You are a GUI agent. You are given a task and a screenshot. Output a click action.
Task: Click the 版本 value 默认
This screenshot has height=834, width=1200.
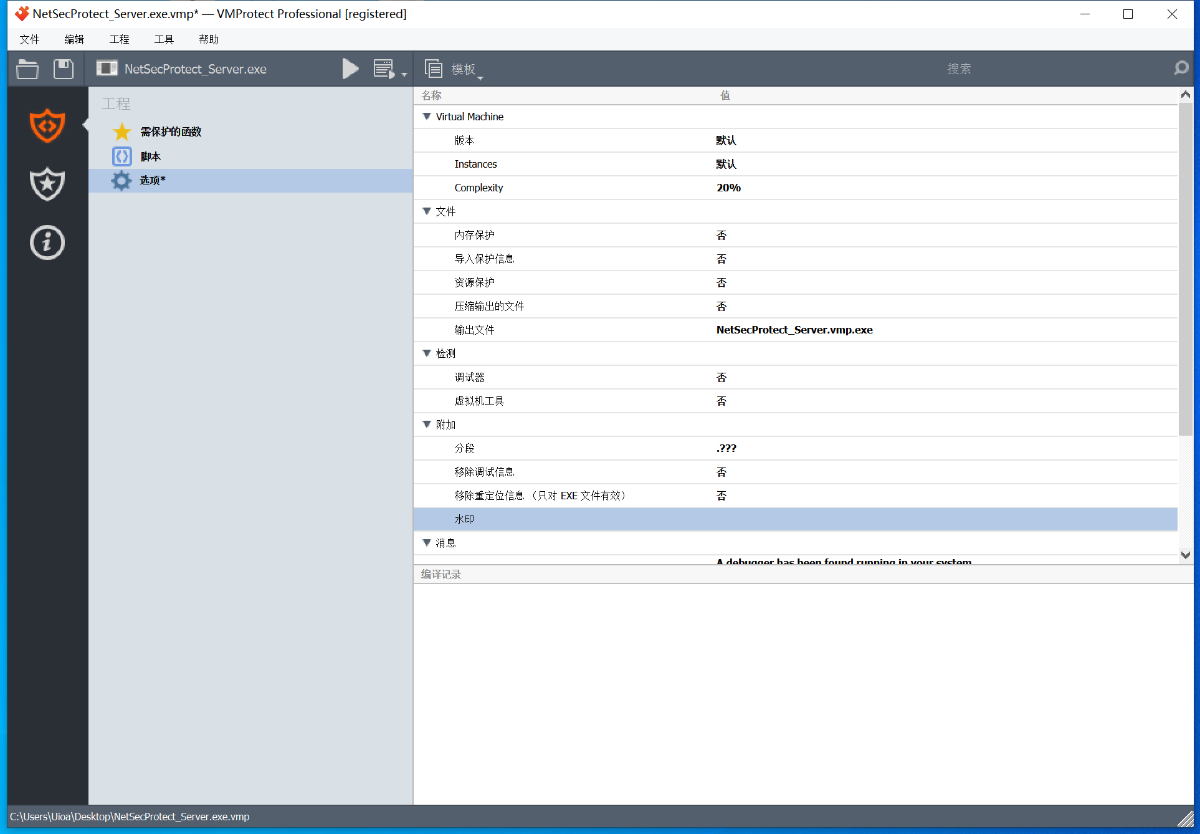727,141
